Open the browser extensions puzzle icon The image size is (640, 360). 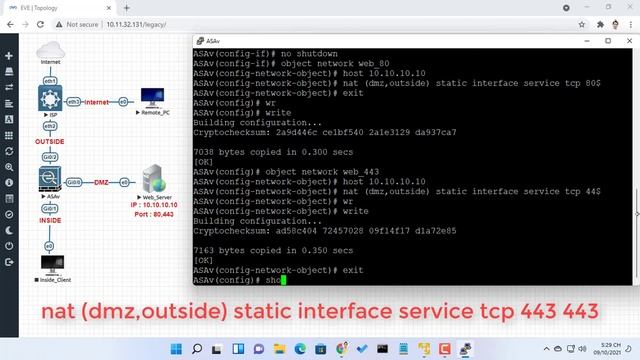pos(600,24)
